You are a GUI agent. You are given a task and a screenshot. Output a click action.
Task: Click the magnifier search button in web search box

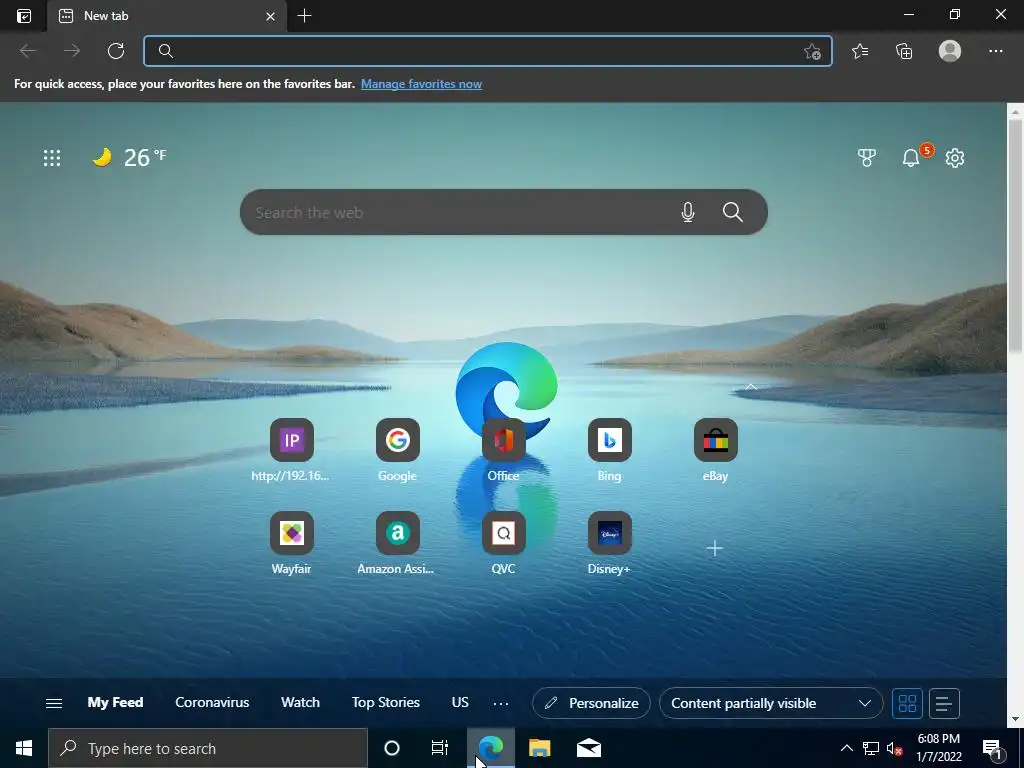point(733,212)
